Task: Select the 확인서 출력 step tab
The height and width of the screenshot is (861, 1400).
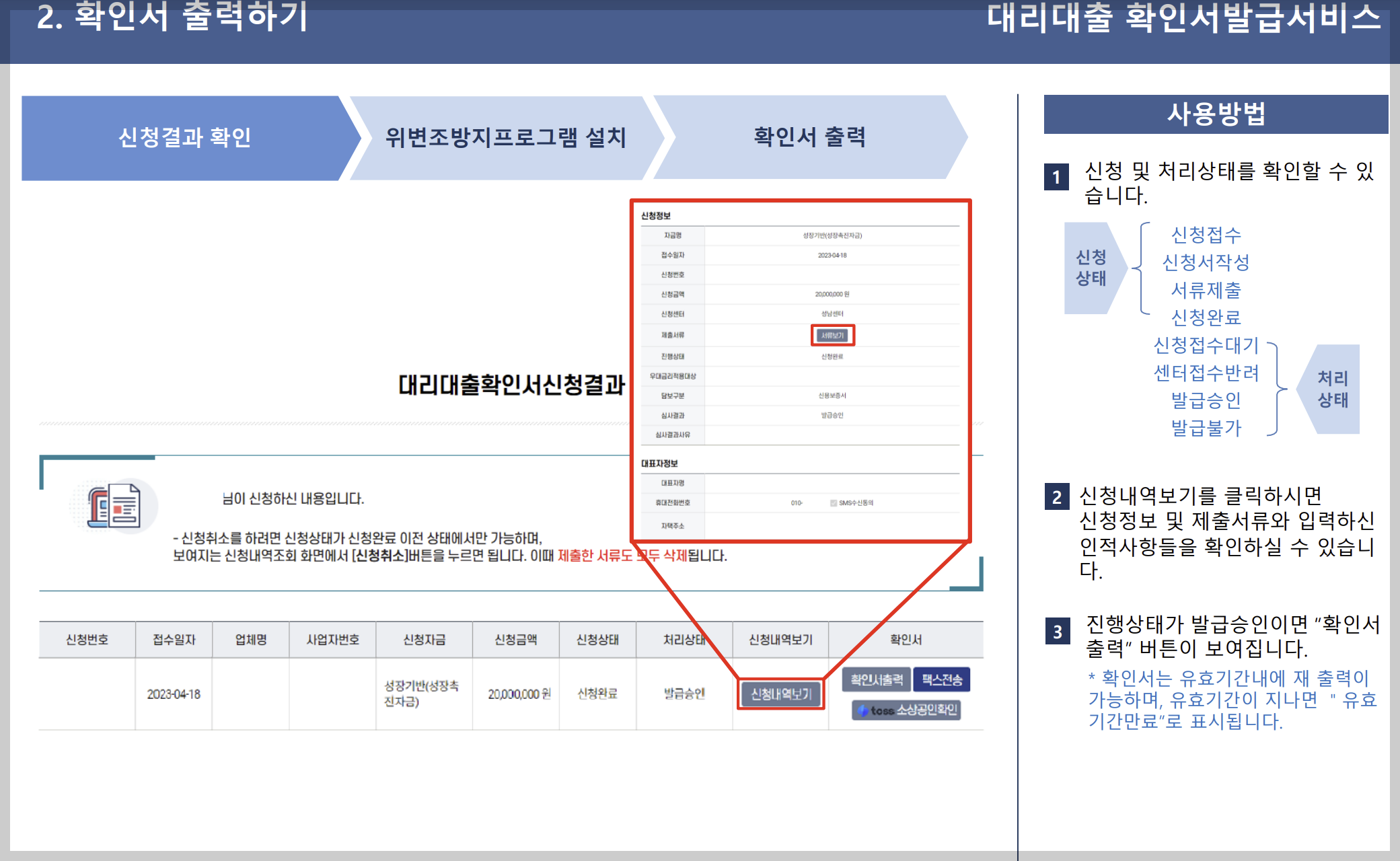Action: (809, 137)
